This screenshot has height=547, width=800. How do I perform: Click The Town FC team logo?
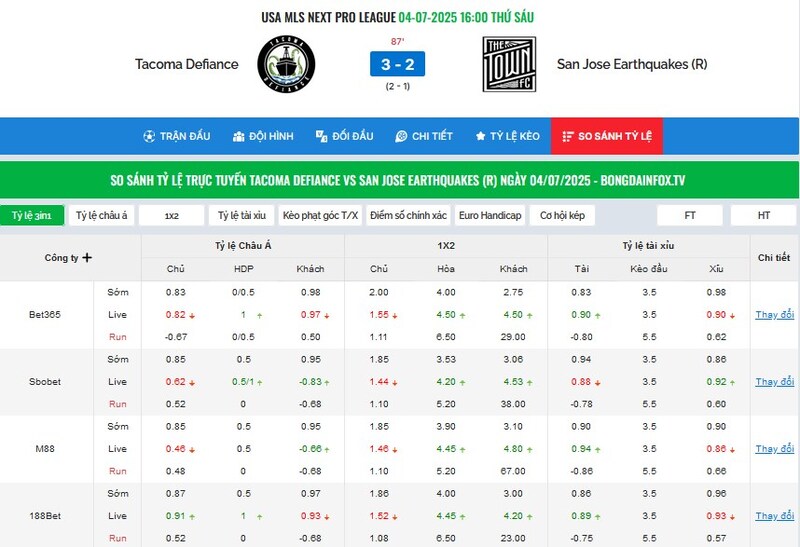pyautogui.click(x=509, y=64)
